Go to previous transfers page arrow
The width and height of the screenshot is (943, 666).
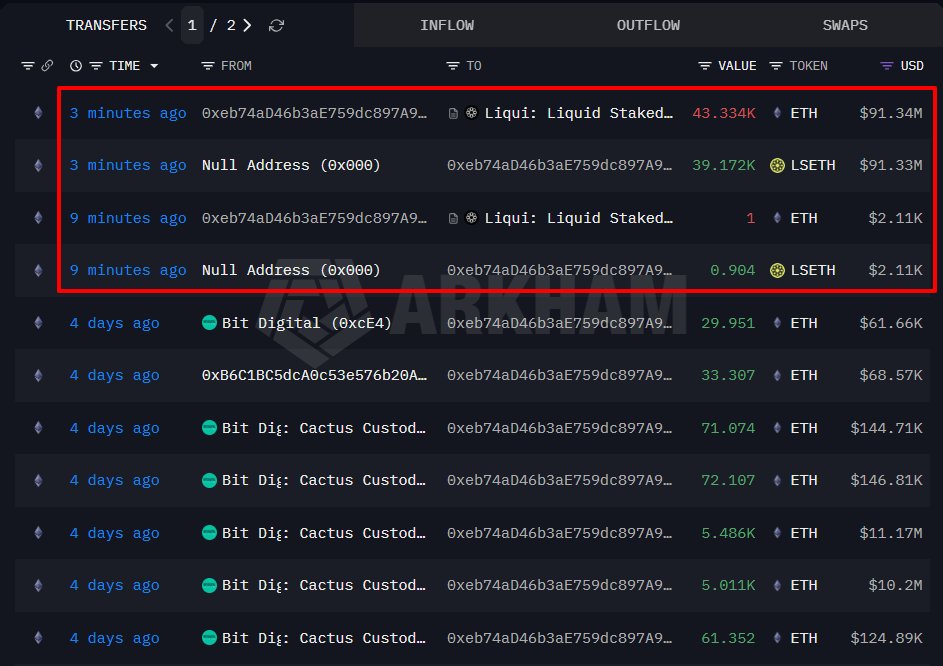[169, 25]
